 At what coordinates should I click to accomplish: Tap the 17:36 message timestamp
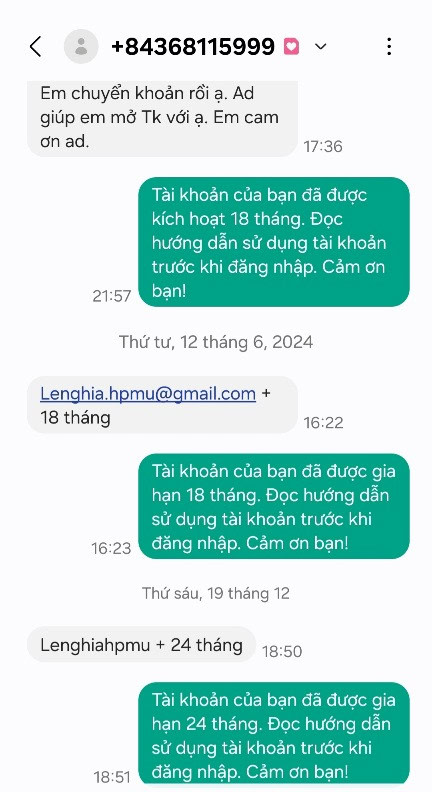323,146
